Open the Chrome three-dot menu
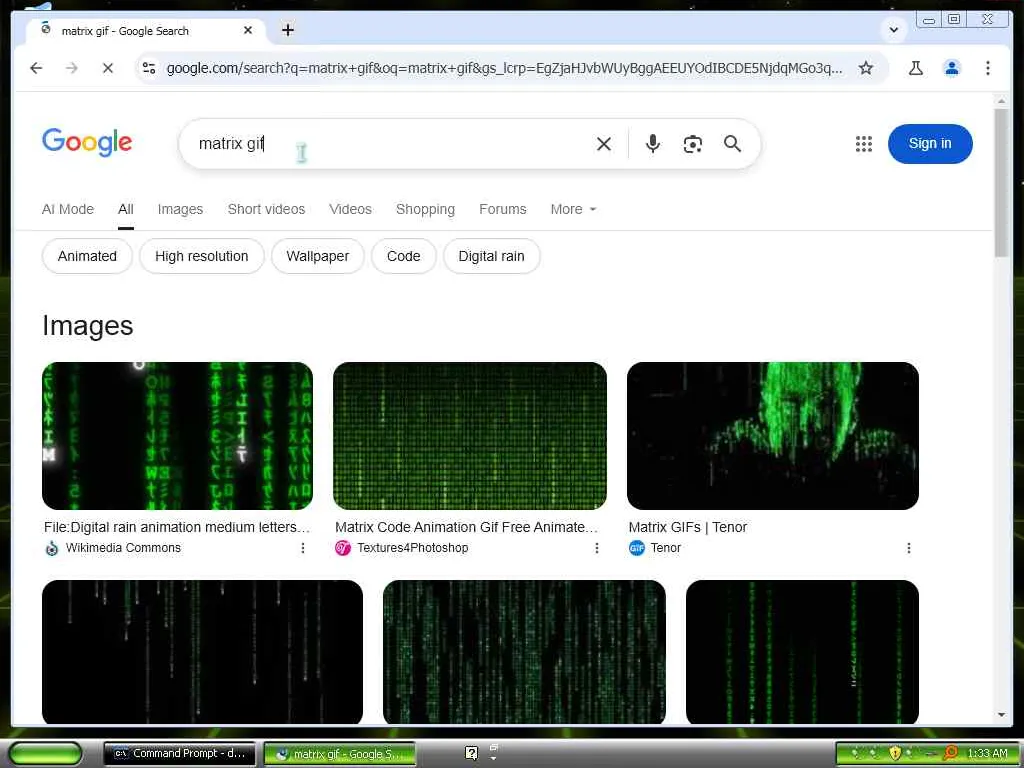 987,68
